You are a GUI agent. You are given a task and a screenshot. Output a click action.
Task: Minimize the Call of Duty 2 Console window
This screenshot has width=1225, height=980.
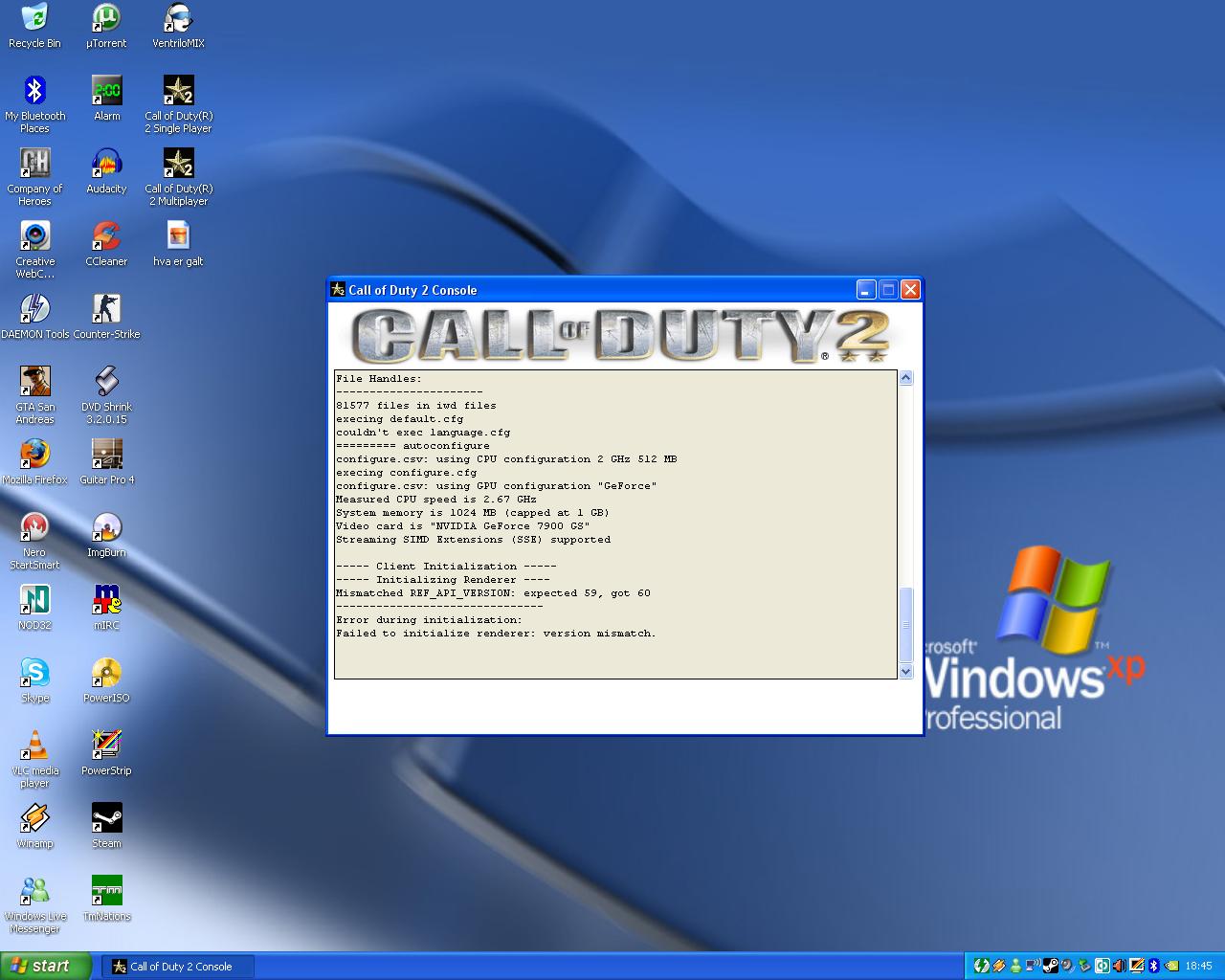click(866, 289)
